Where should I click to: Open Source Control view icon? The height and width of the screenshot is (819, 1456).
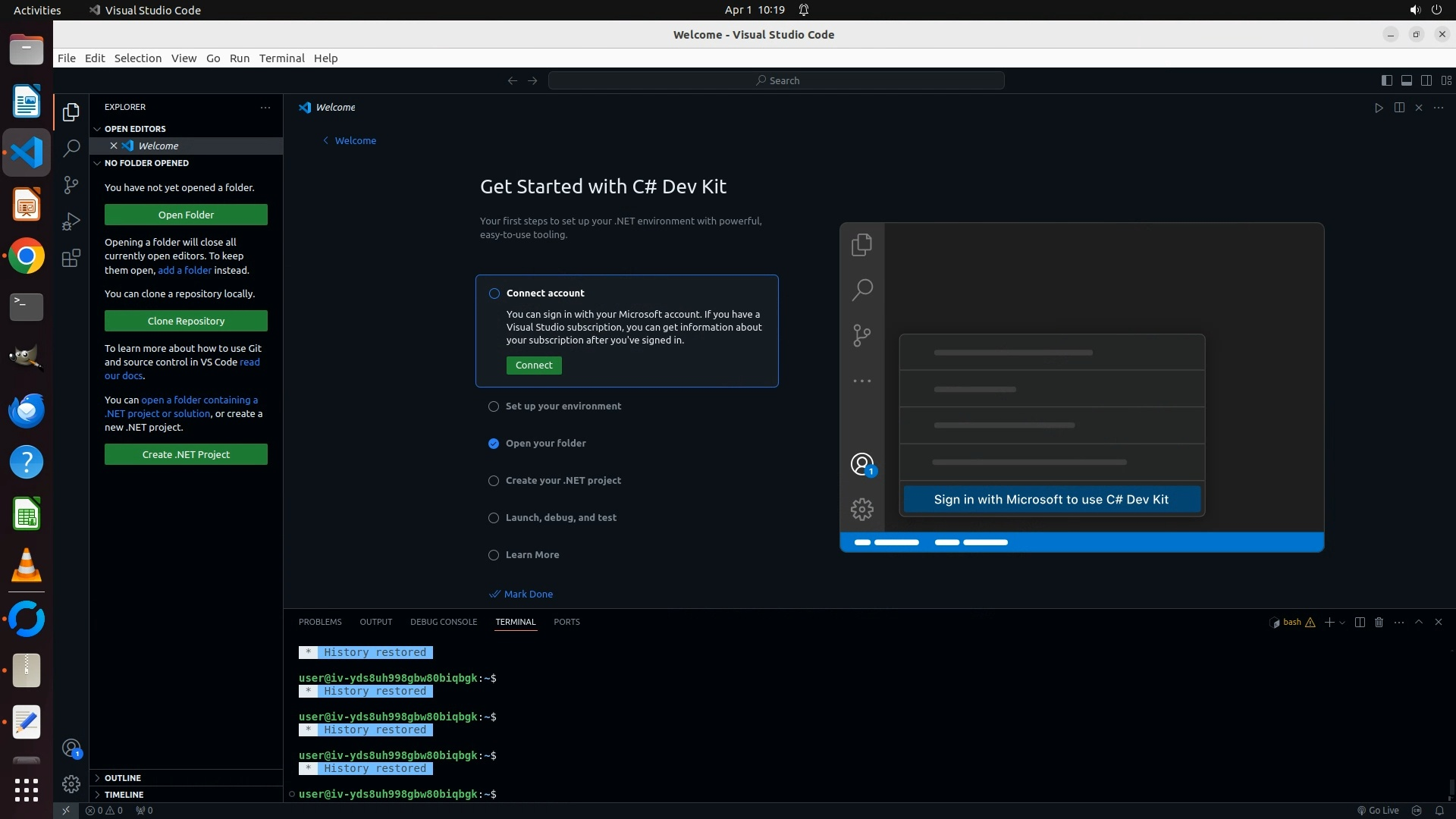pyautogui.click(x=71, y=185)
